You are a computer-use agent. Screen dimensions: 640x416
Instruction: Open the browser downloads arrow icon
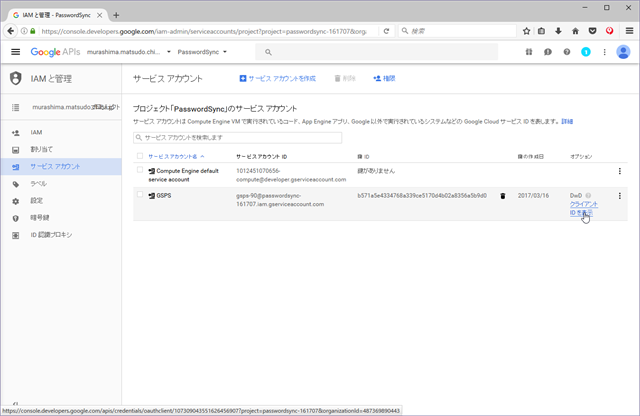coord(558,31)
